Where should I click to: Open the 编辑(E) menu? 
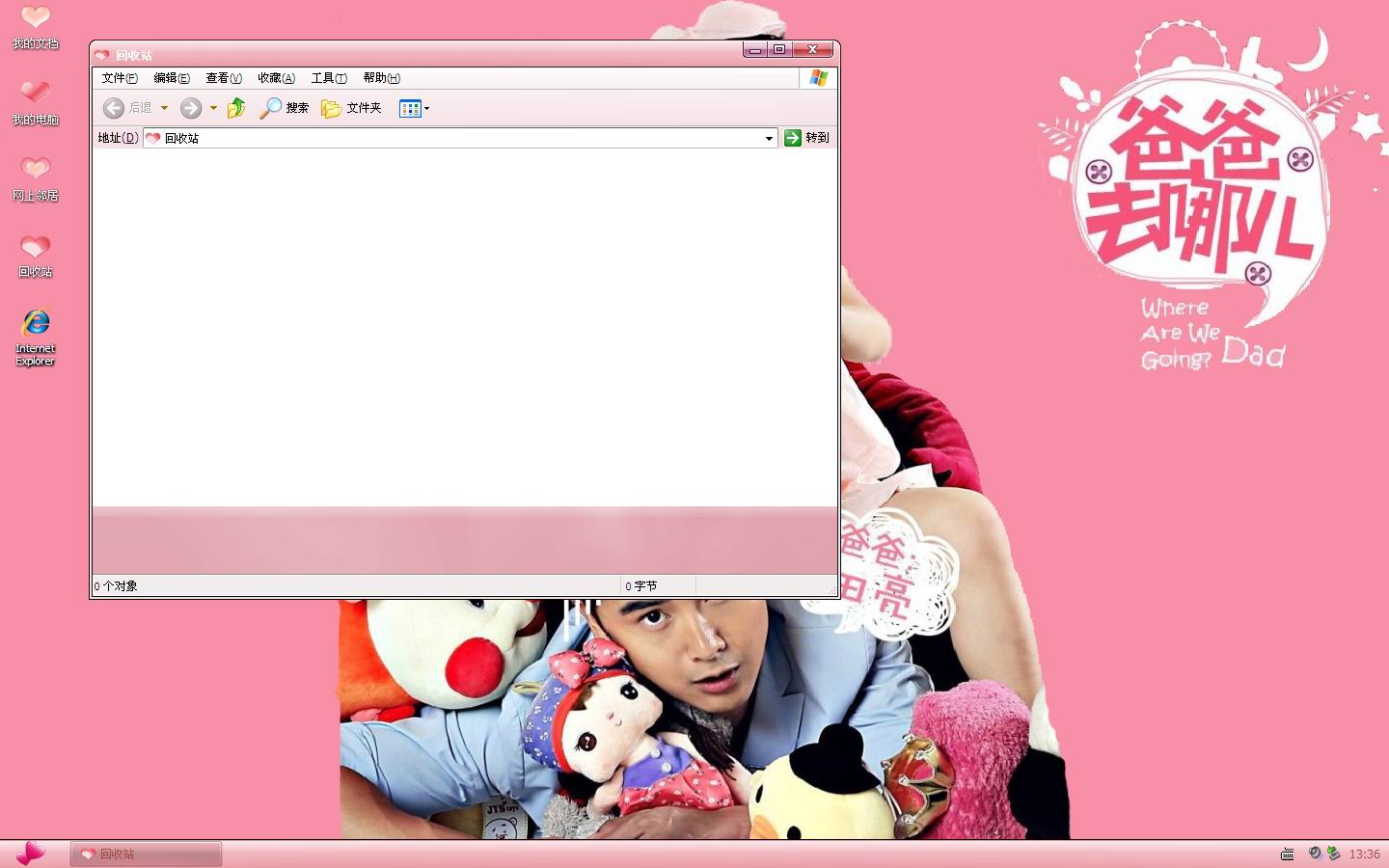point(172,78)
